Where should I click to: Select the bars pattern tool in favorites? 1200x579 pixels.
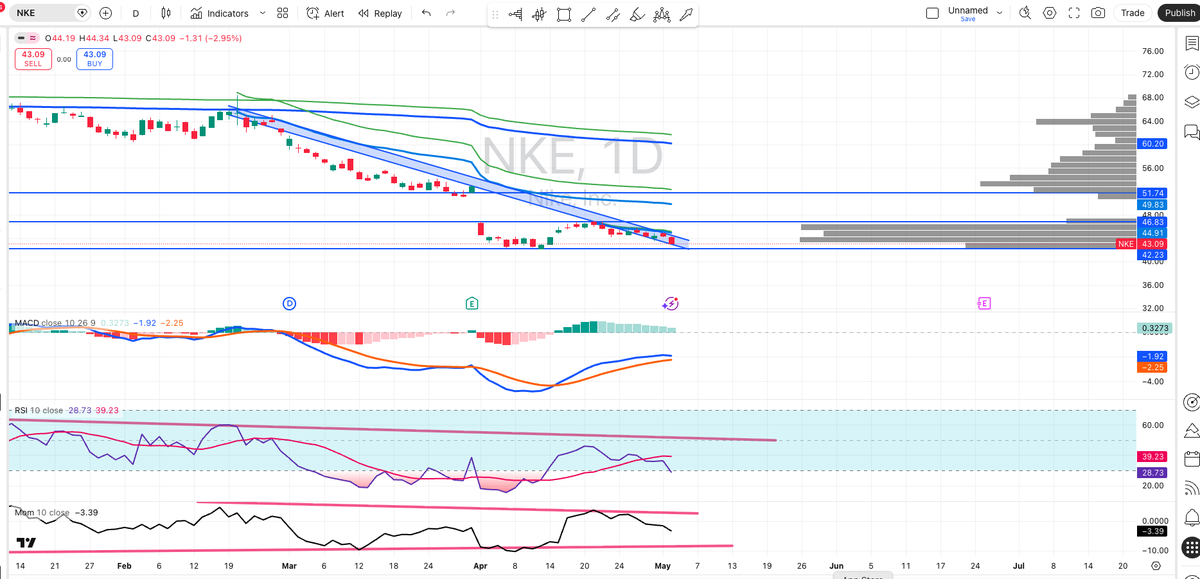pyautogui.click(x=540, y=15)
